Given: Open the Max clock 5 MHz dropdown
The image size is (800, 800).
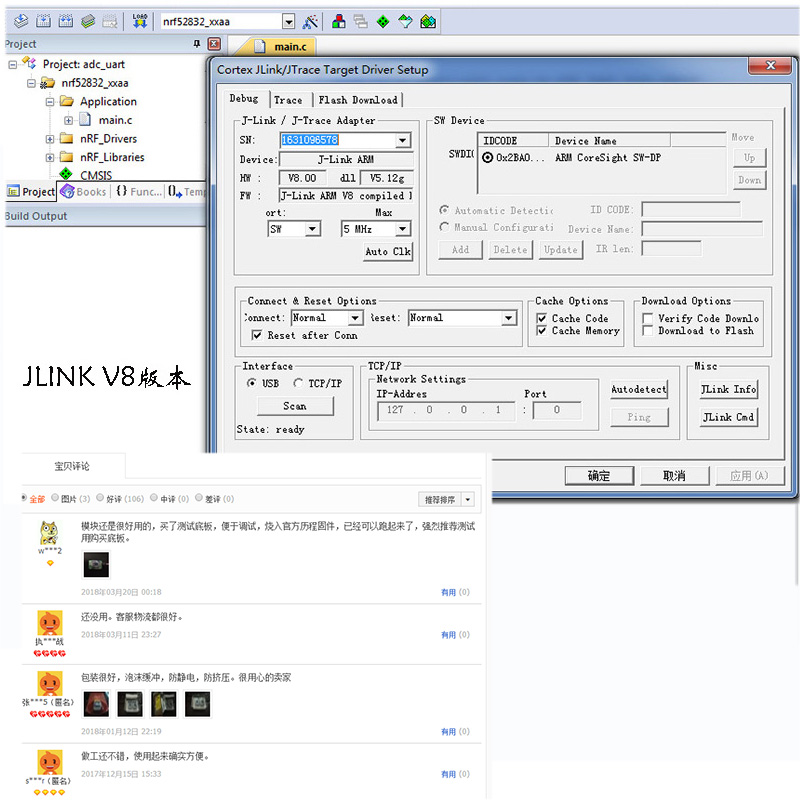Looking at the screenshot, I should pos(403,229).
